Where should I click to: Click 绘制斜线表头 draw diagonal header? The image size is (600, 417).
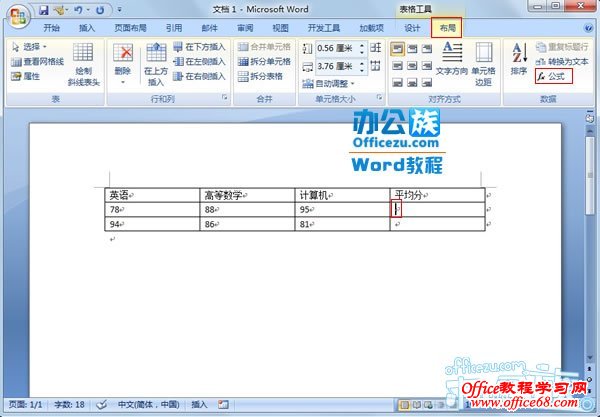pyautogui.click(x=83, y=64)
